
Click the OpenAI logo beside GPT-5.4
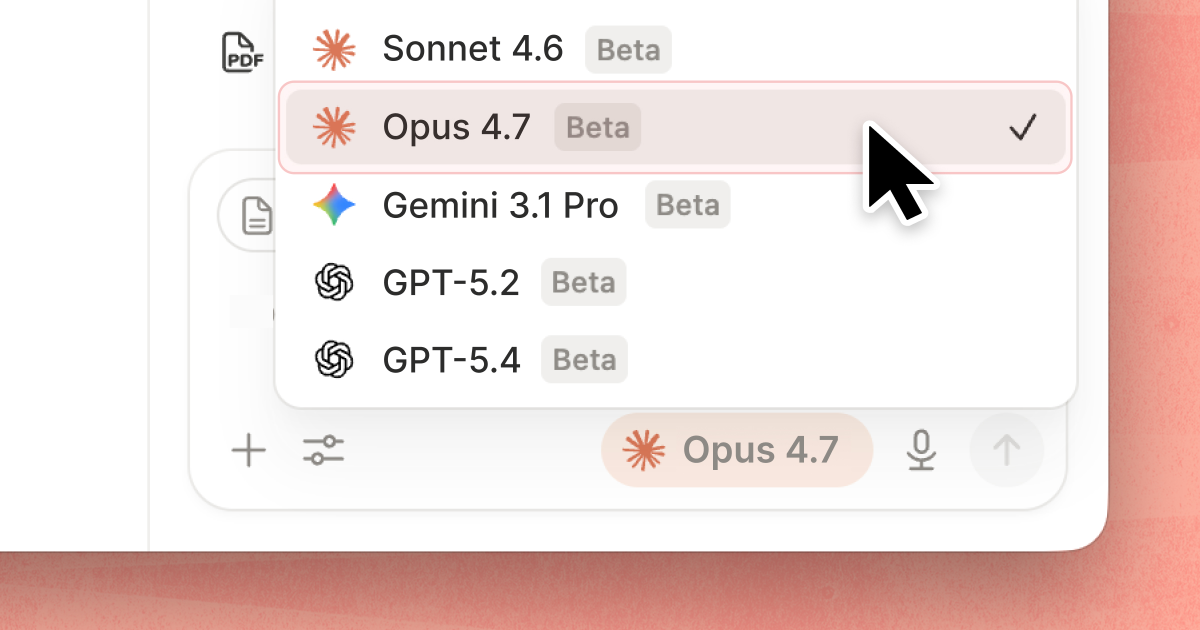[334, 359]
